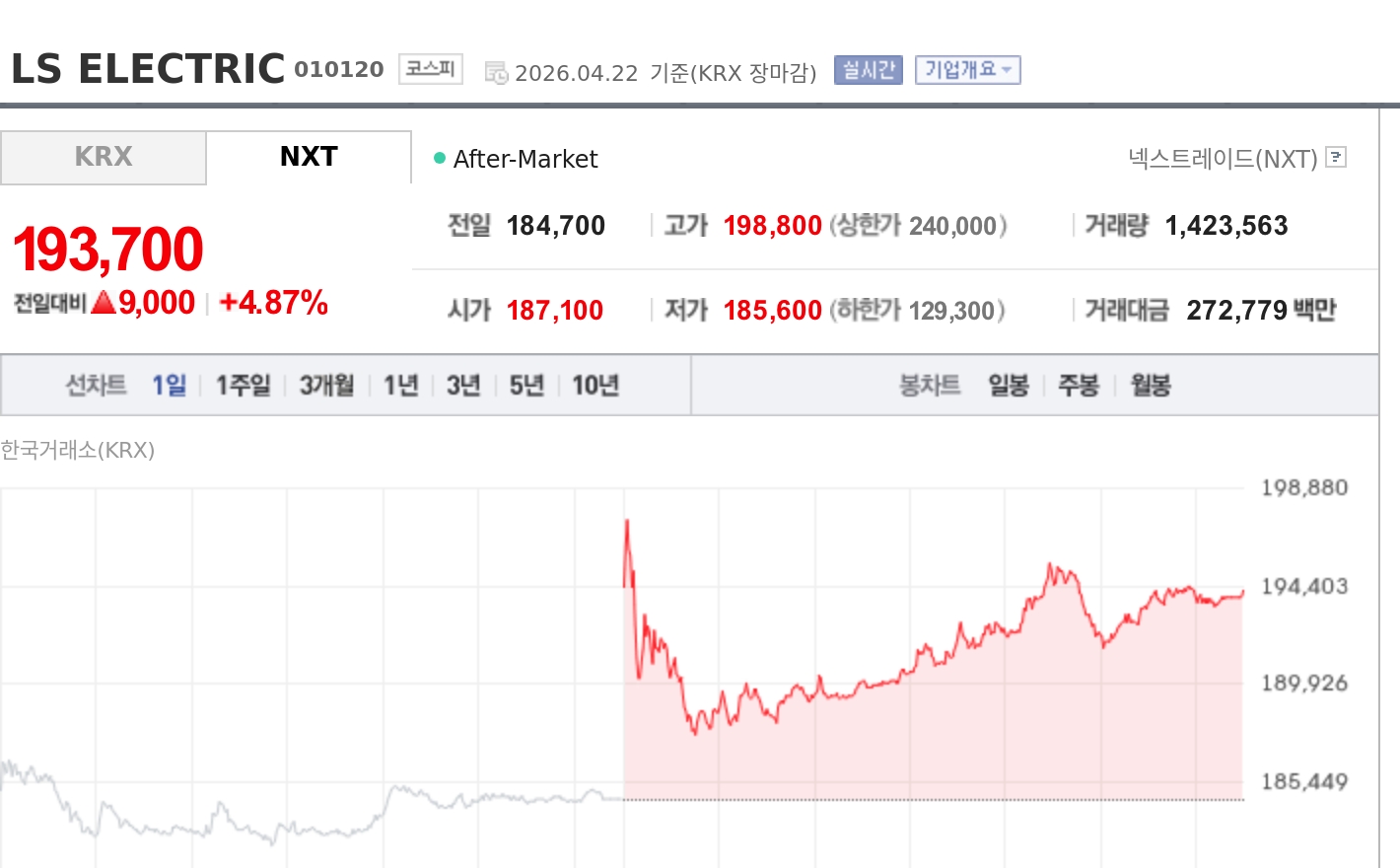Display the 10년 line chart

tap(595, 385)
